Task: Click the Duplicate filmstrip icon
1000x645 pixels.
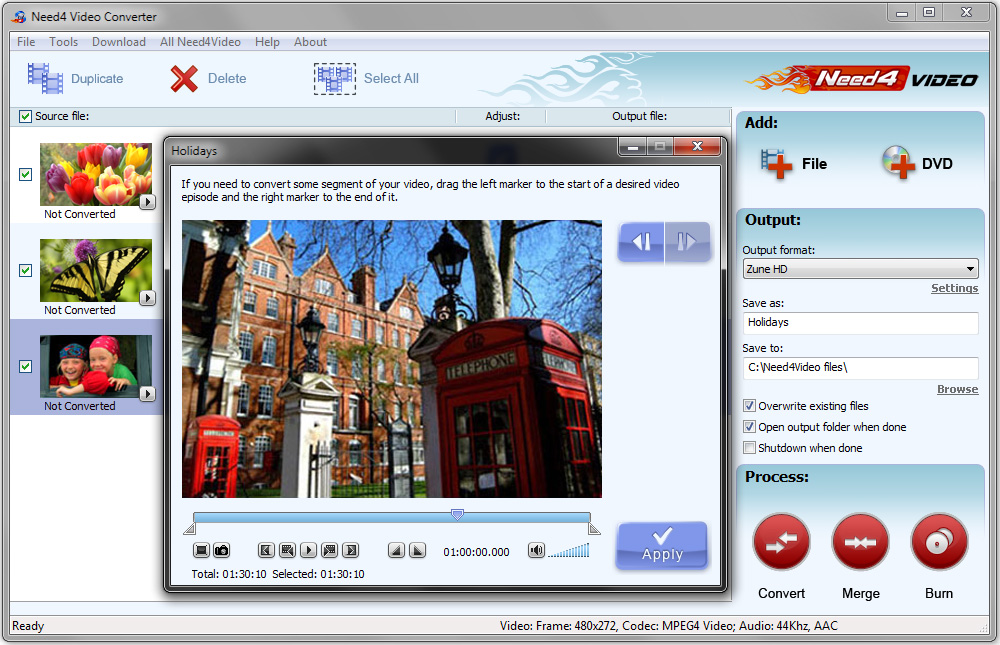Action: [x=45, y=78]
